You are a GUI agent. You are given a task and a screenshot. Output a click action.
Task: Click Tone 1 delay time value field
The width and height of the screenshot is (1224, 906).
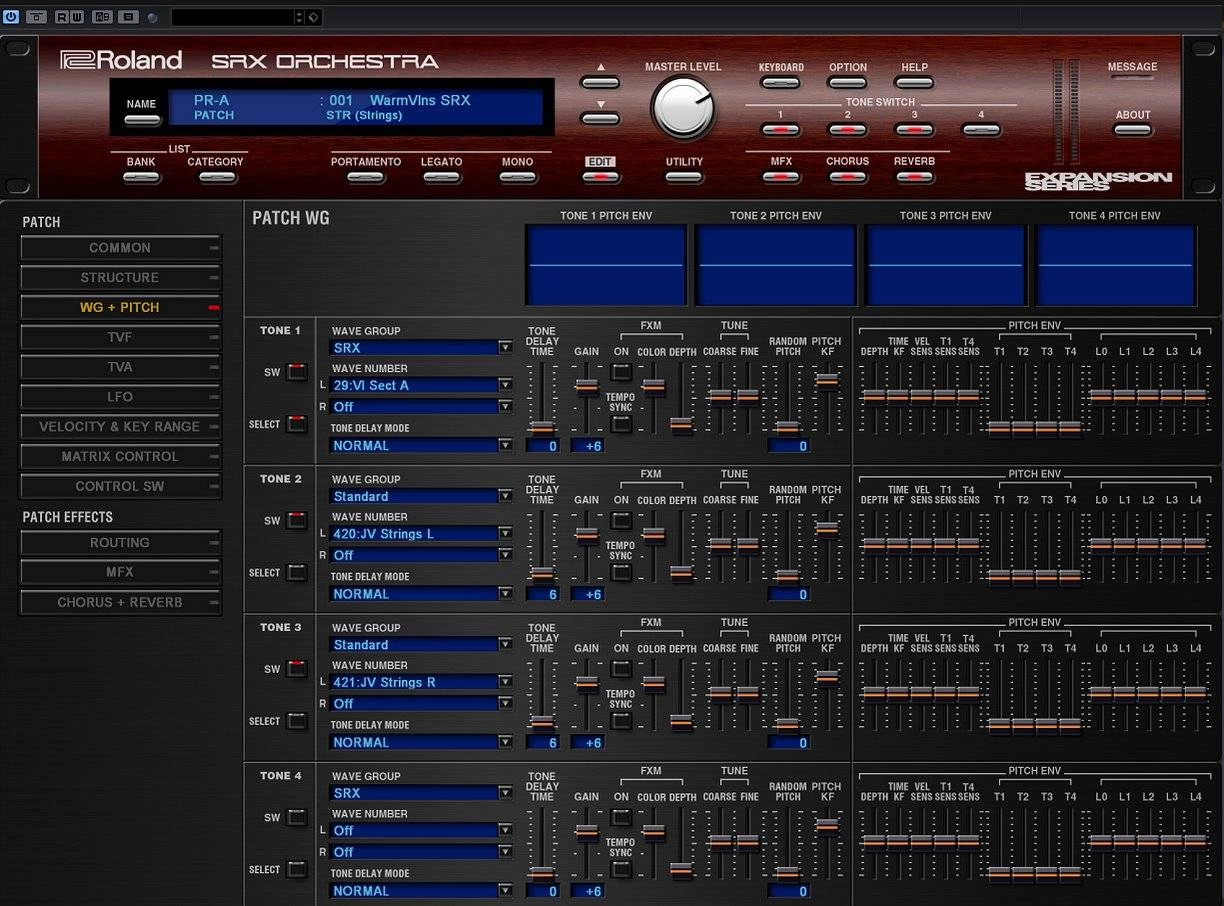click(x=542, y=446)
